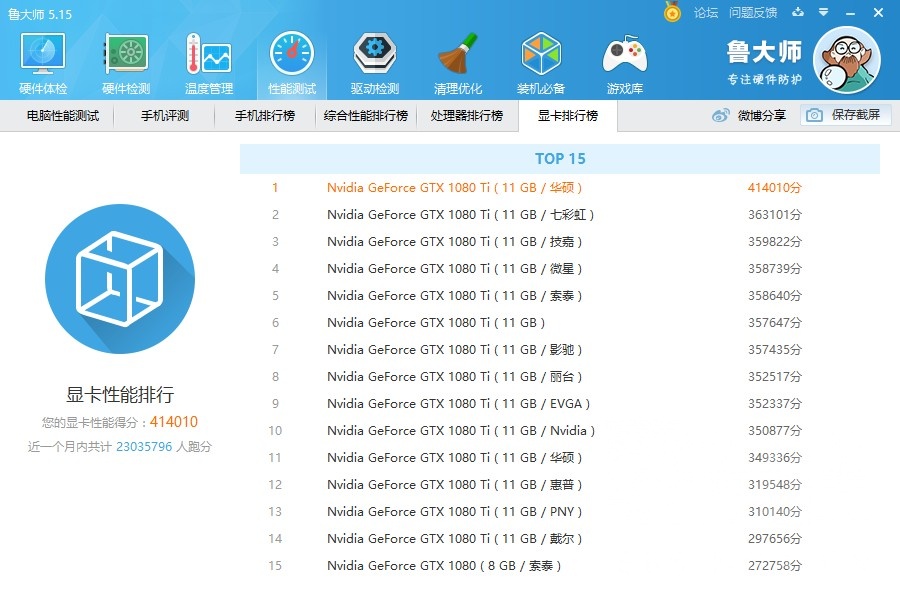Switch to the 电脑性能测试 tab
The image size is (900, 600).
point(61,115)
